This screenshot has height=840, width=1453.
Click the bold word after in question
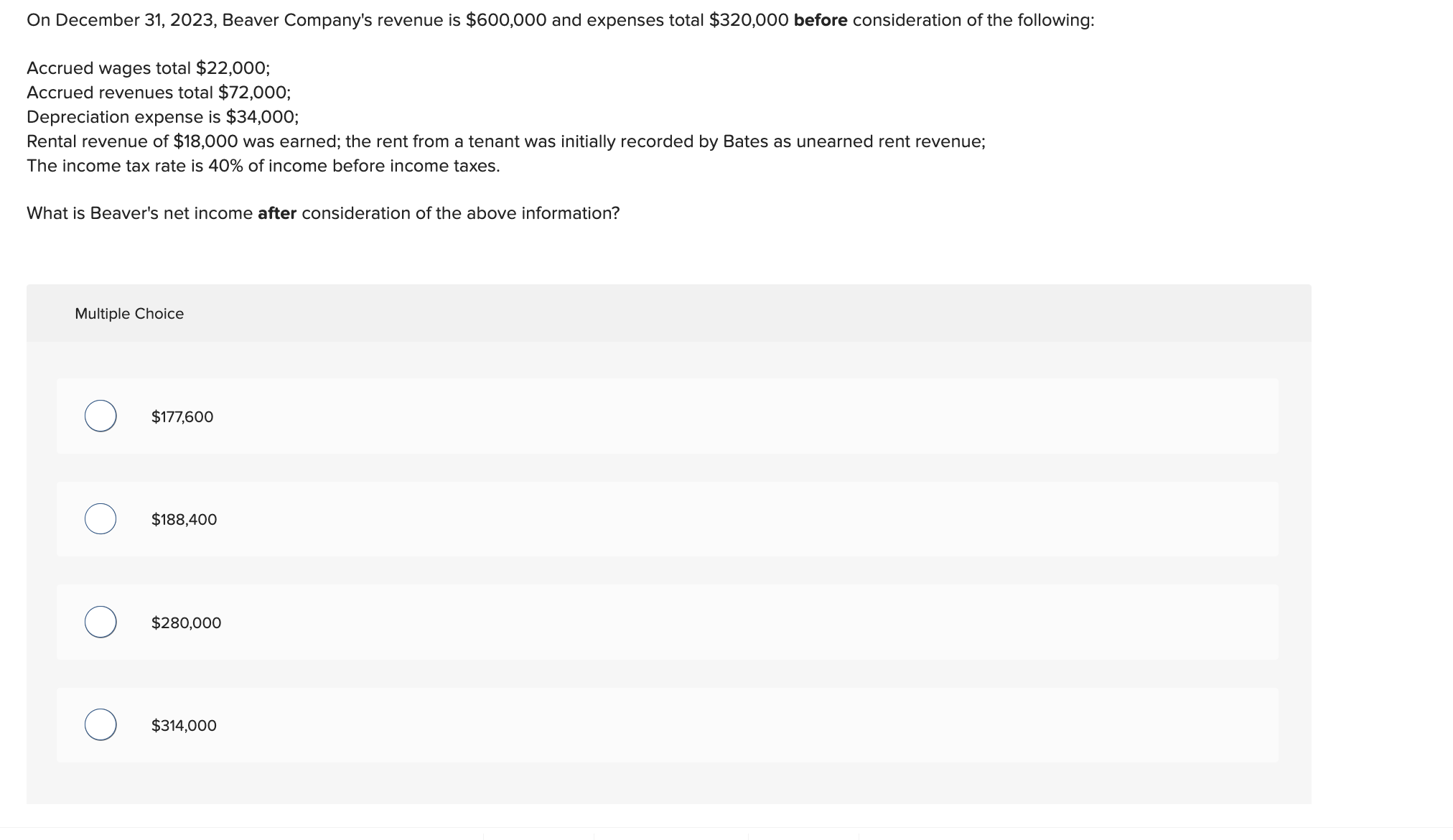[277, 212]
